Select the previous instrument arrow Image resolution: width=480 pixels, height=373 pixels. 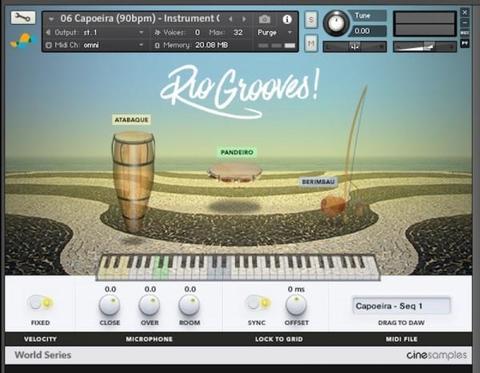click(x=230, y=19)
